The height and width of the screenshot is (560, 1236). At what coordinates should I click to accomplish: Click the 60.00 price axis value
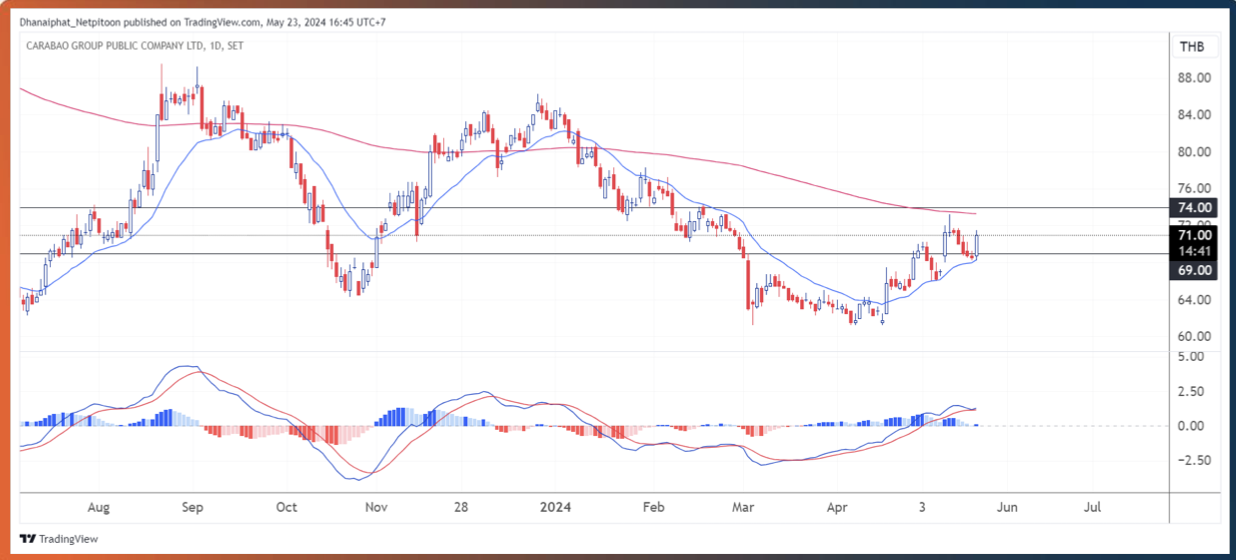point(1196,336)
